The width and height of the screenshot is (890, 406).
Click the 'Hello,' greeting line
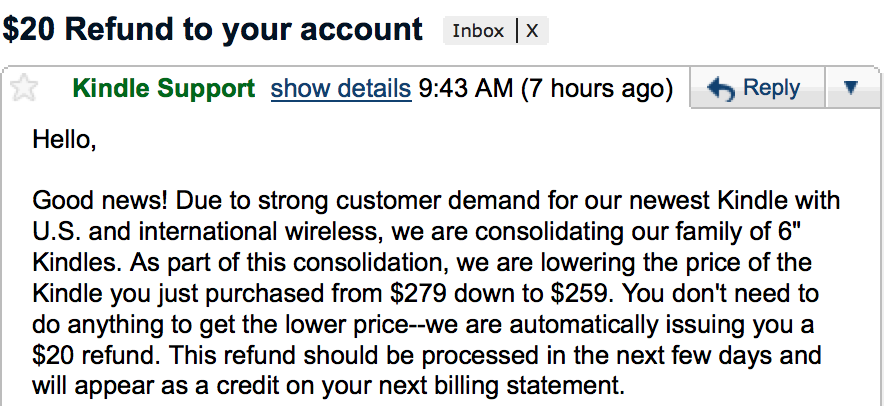click(x=64, y=139)
